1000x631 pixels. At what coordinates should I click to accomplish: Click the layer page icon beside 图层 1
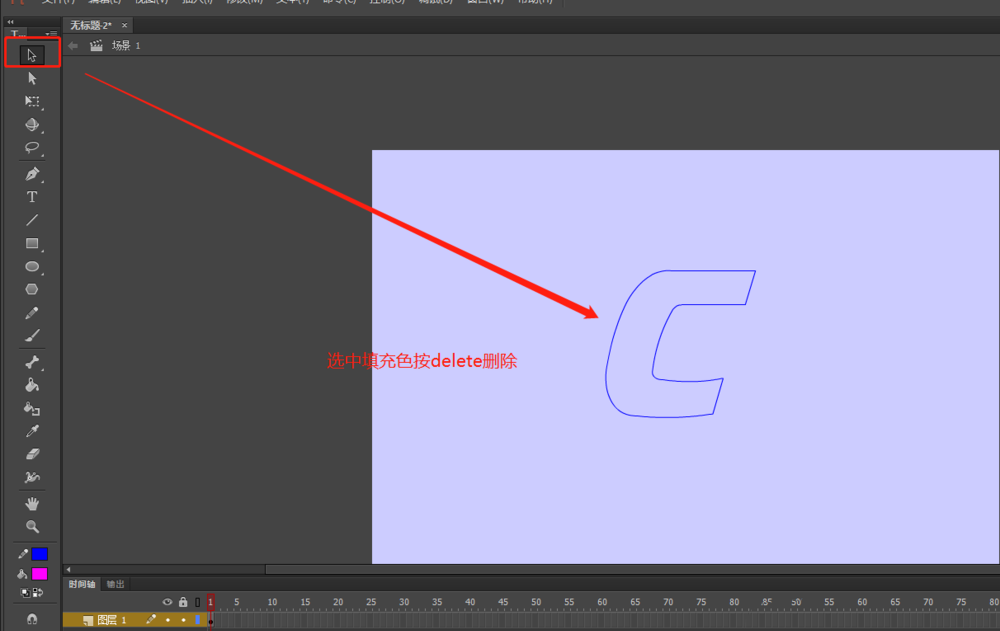88,620
